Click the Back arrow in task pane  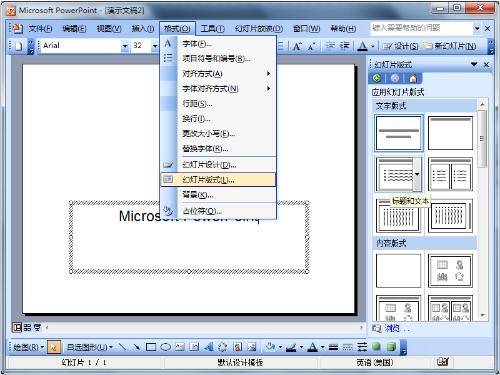[x=377, y=78]
